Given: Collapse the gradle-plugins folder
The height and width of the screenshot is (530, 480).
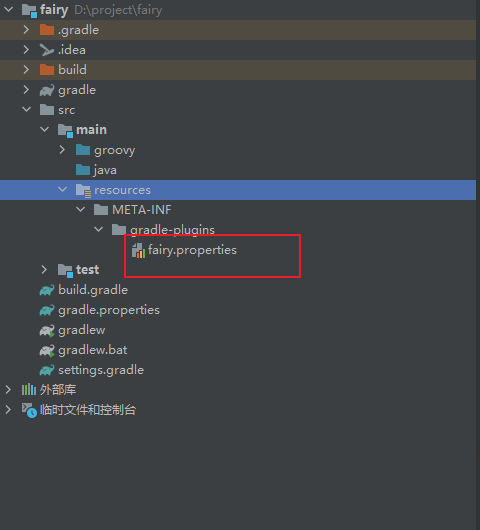Looking at the screenshot, I should click(98, 230).
